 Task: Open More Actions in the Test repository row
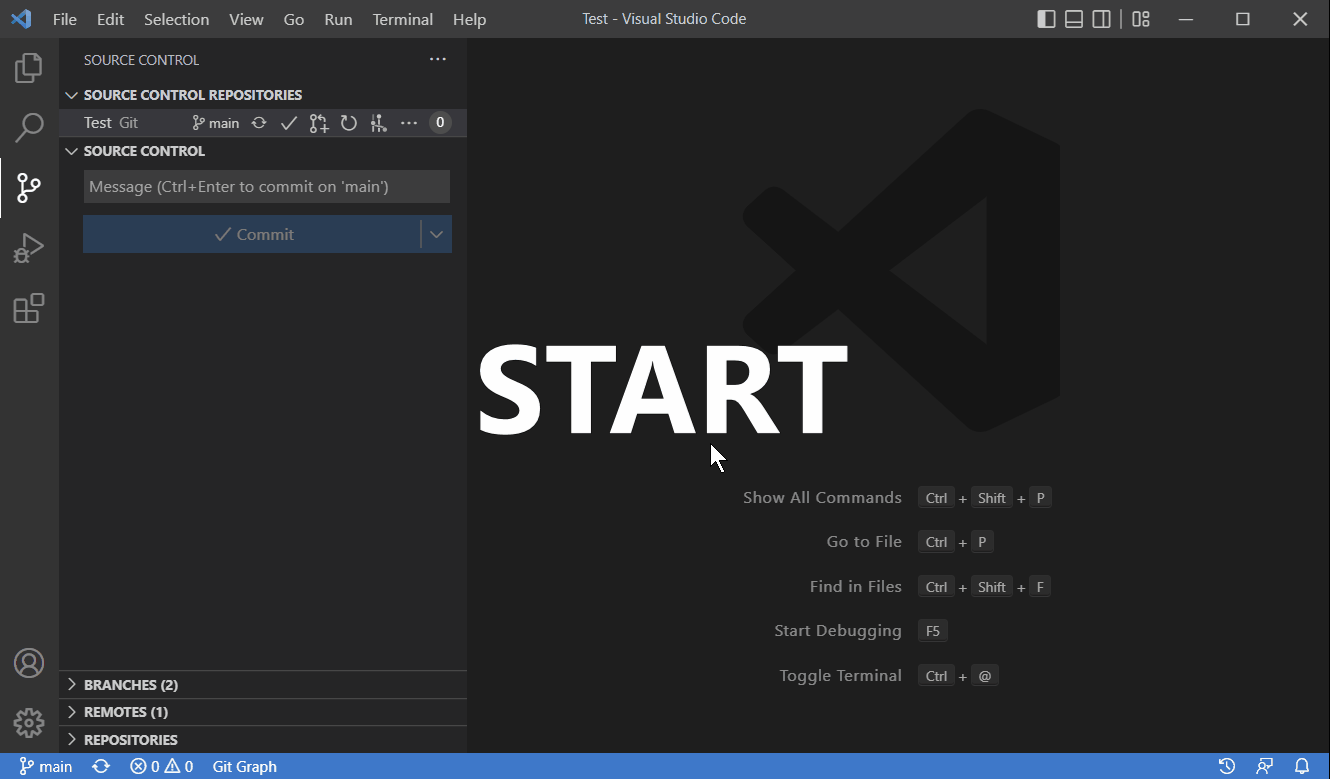[409, 123]
